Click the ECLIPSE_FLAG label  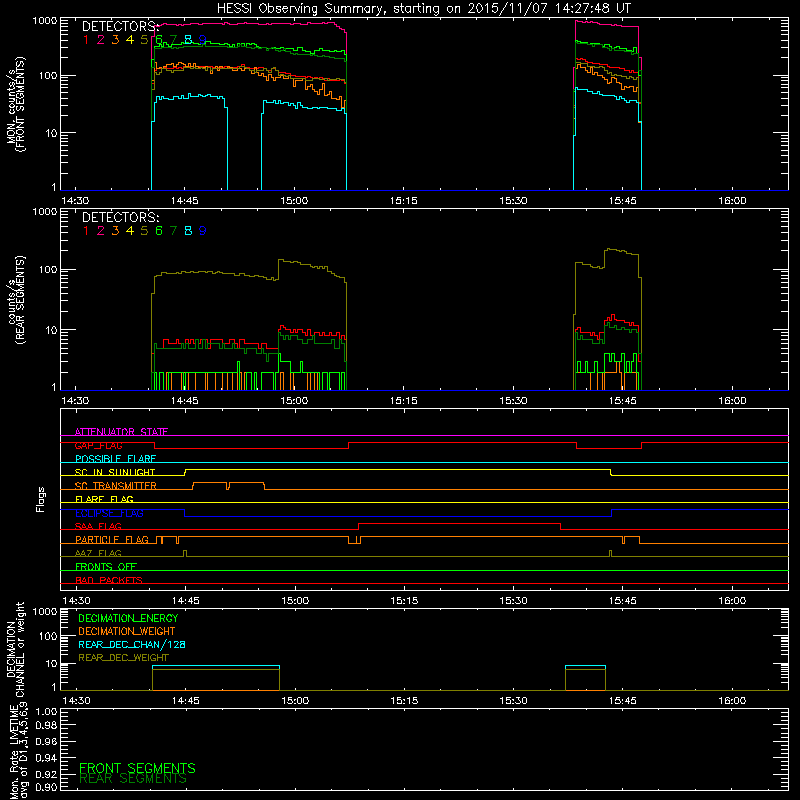pos(109,513)
